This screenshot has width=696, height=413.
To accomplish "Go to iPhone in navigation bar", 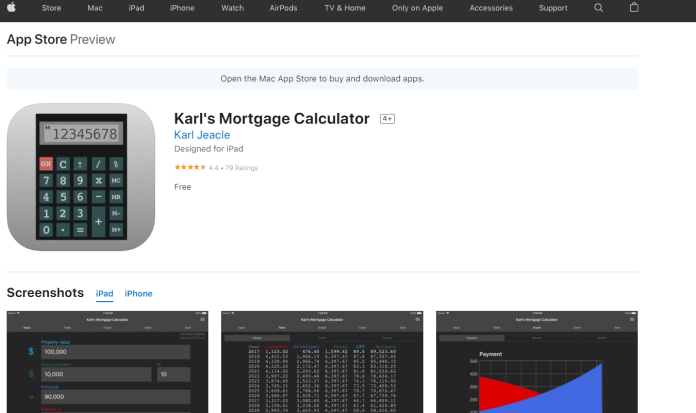I will point(182,8).
